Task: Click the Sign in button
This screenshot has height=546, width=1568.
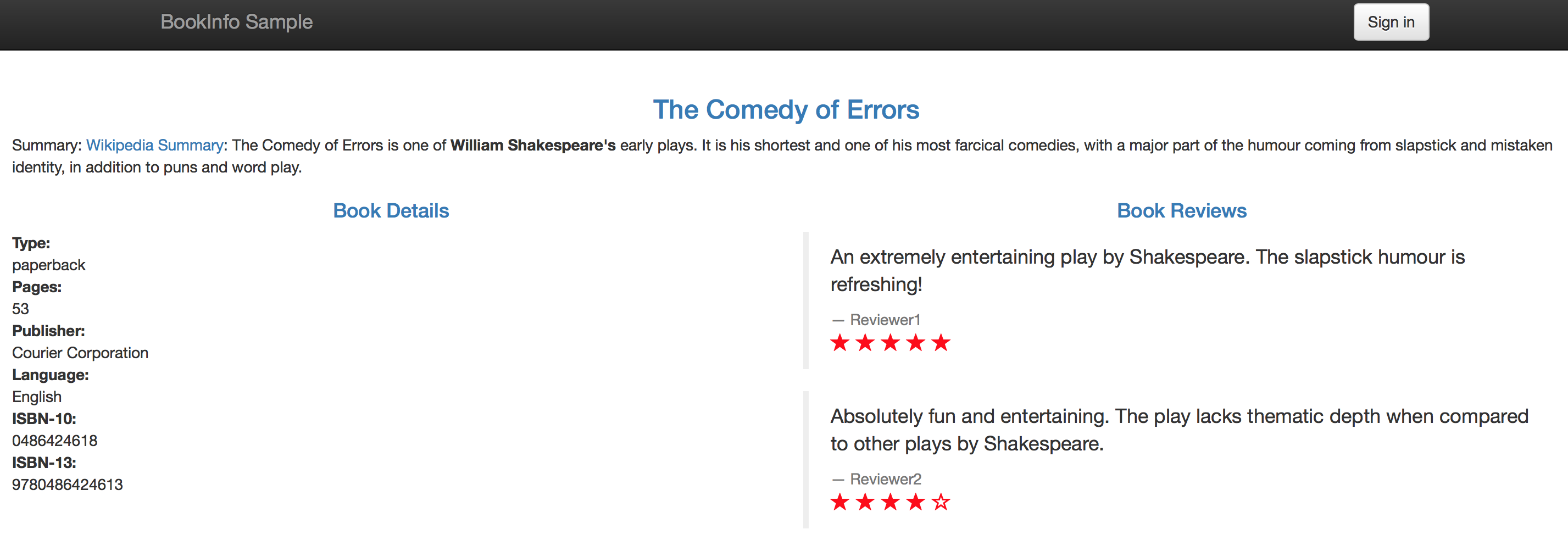Action: click(1390, 23)
